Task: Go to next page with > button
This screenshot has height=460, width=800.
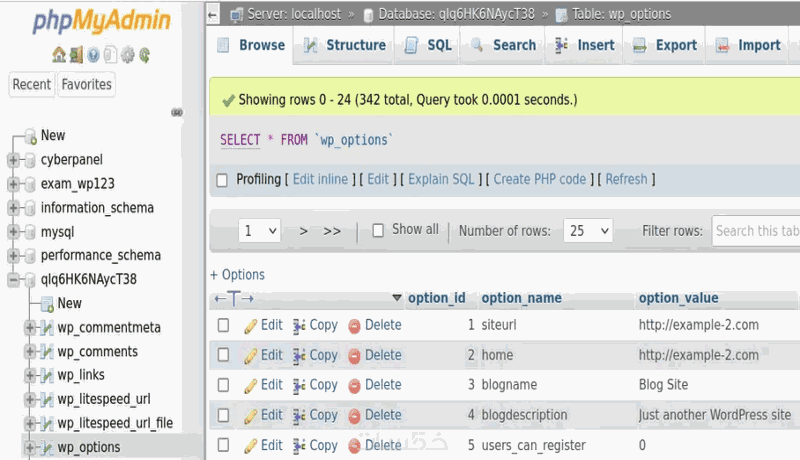Action: (x=304, y=232)
